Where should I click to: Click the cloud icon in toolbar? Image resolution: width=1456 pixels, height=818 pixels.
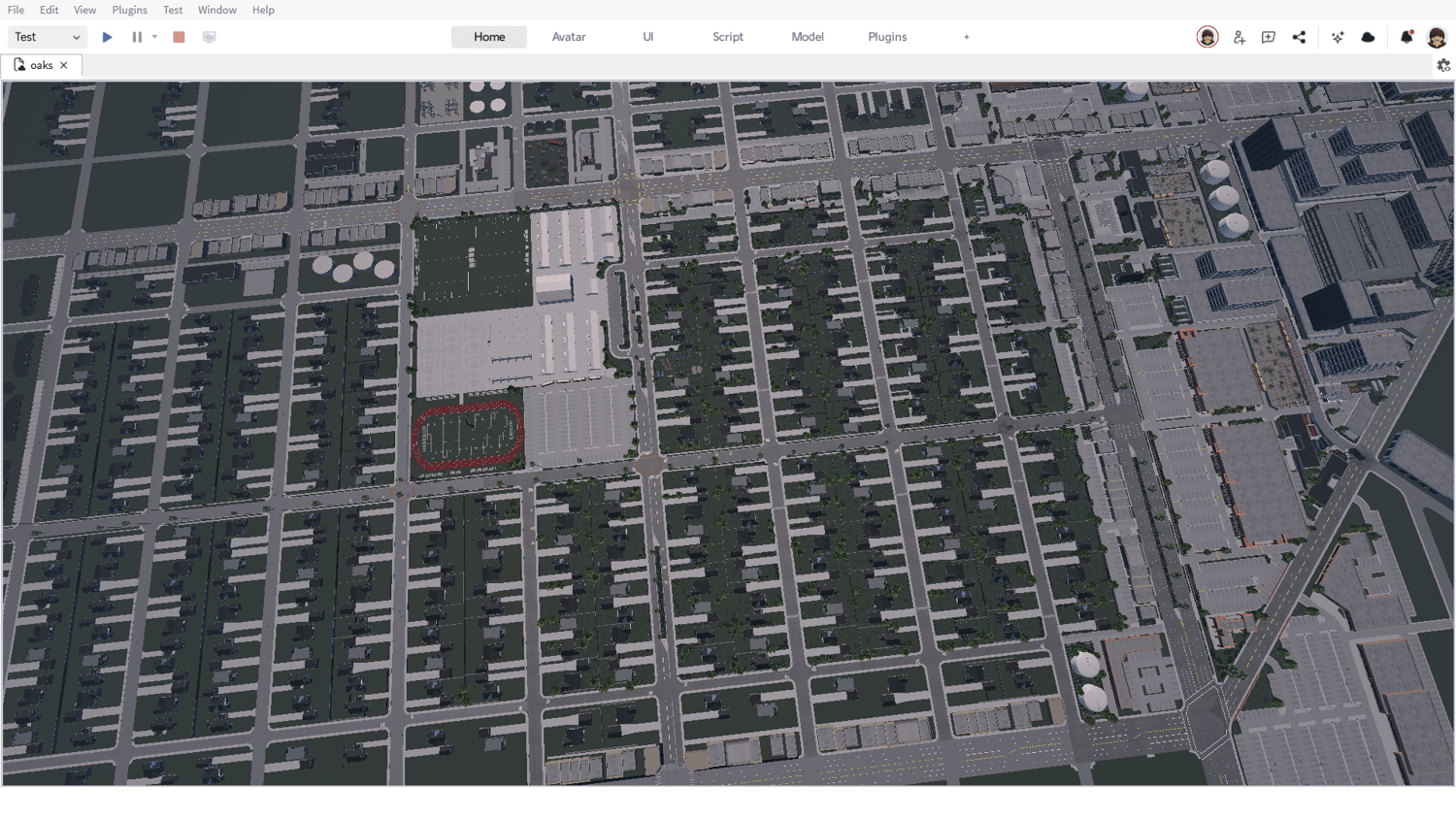coord(1368,37)
